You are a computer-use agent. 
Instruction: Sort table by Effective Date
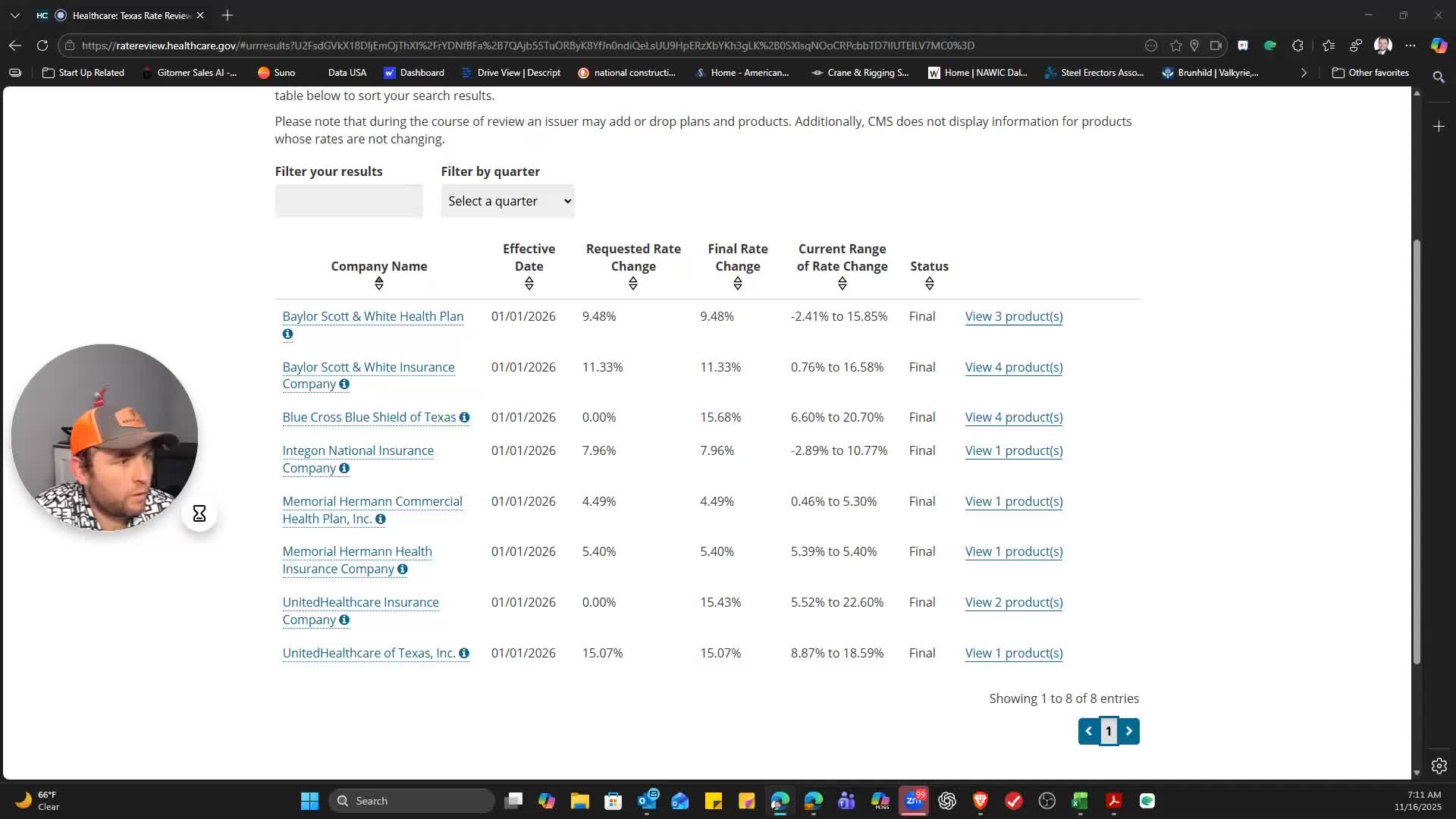529,284
